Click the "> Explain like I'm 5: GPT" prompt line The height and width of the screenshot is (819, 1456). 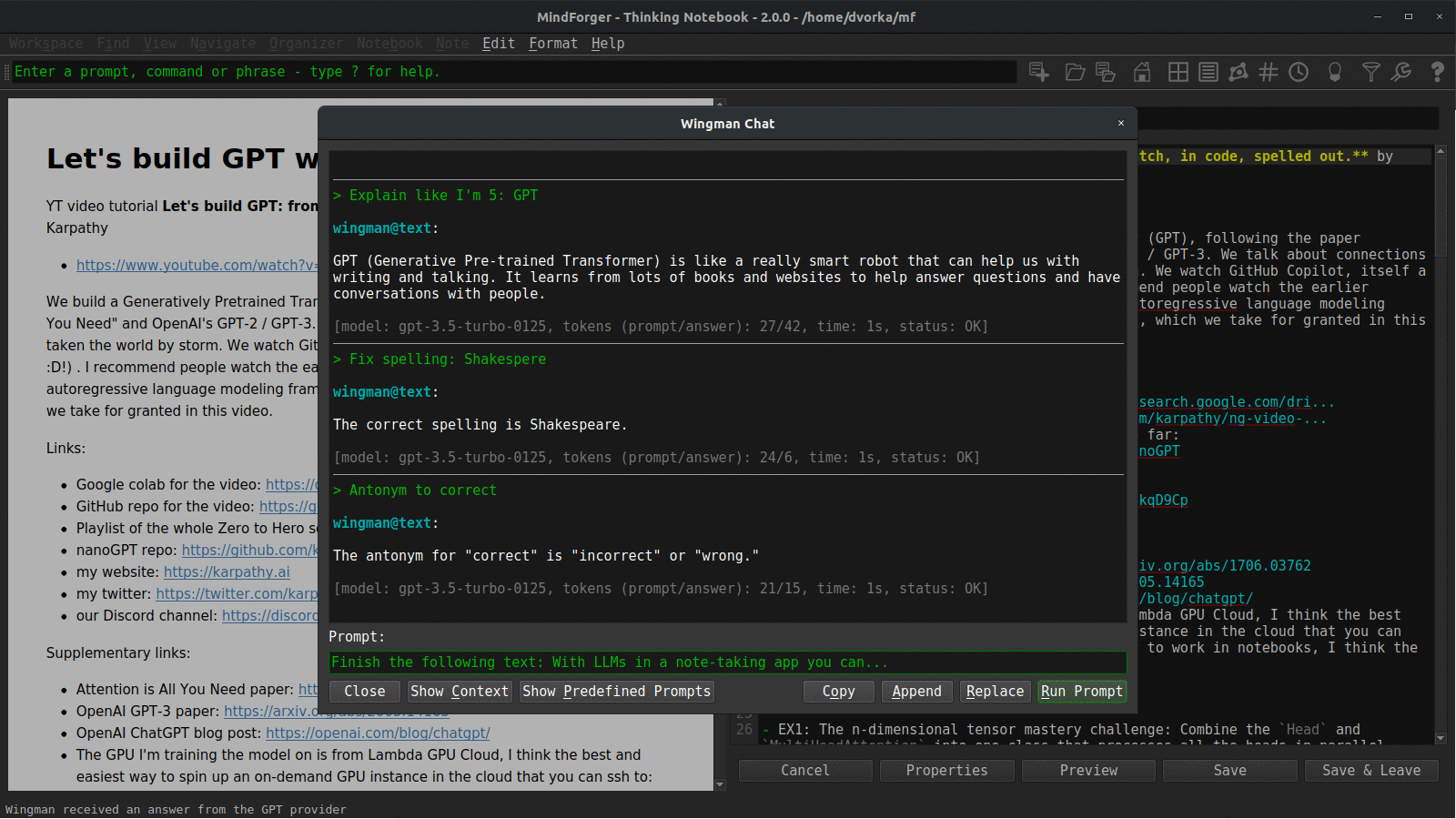436,196
